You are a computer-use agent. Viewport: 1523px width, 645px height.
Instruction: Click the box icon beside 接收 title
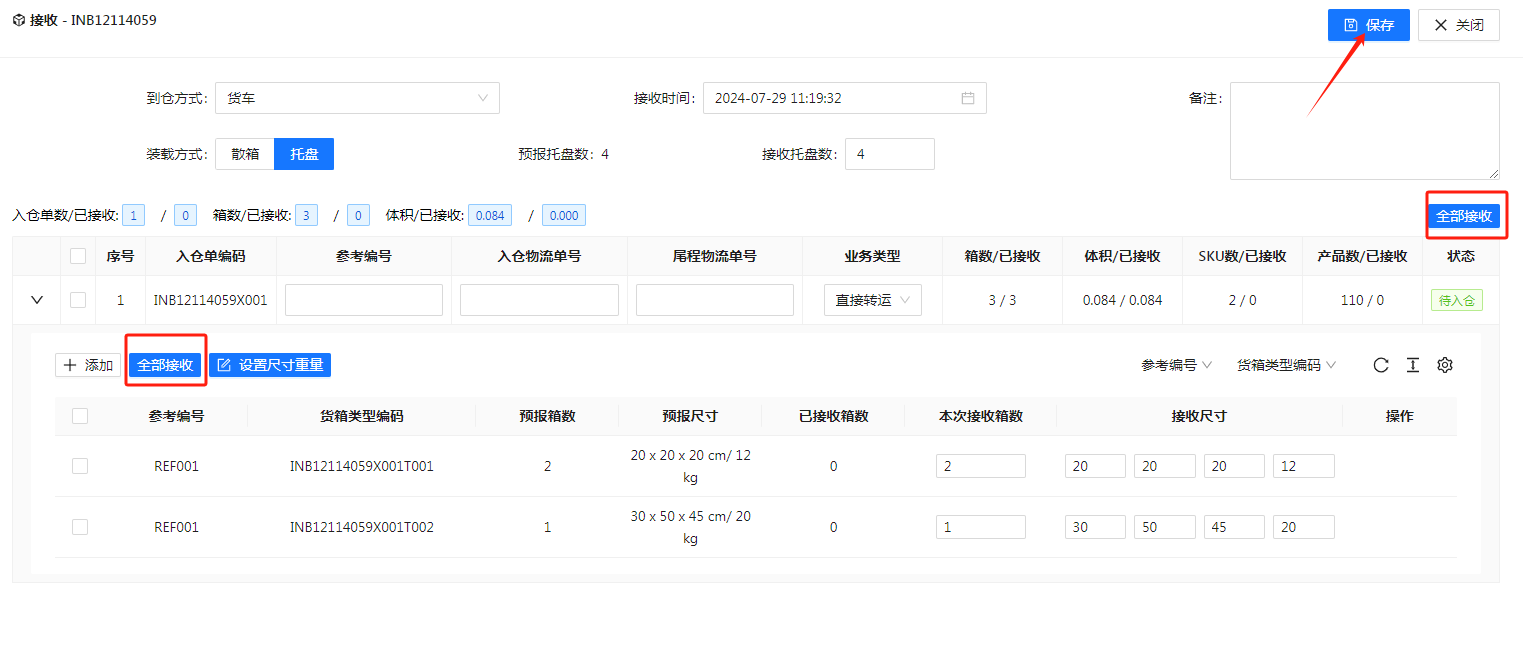(x=19, y=20)
